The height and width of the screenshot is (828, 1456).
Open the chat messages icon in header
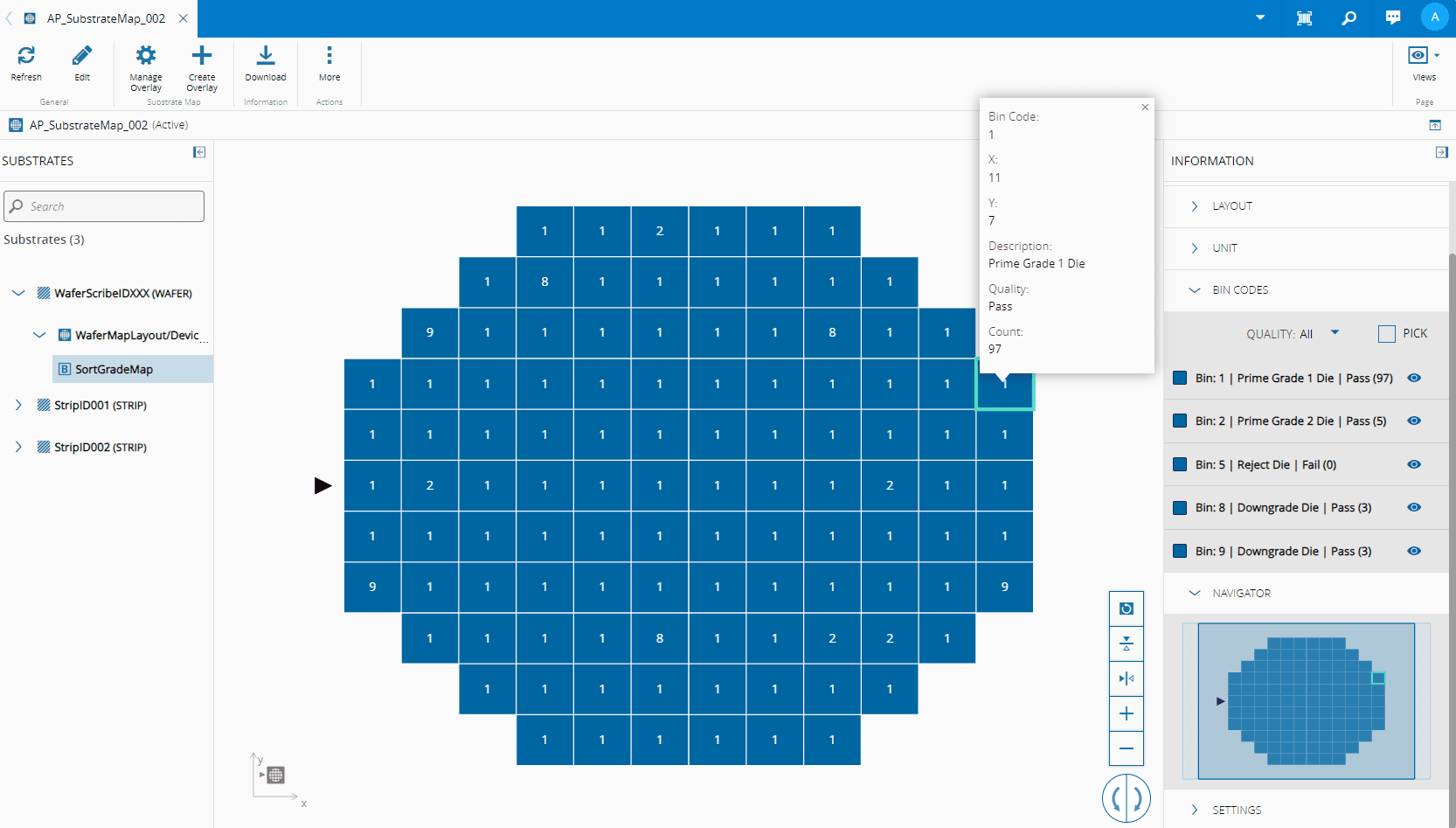1393,17
